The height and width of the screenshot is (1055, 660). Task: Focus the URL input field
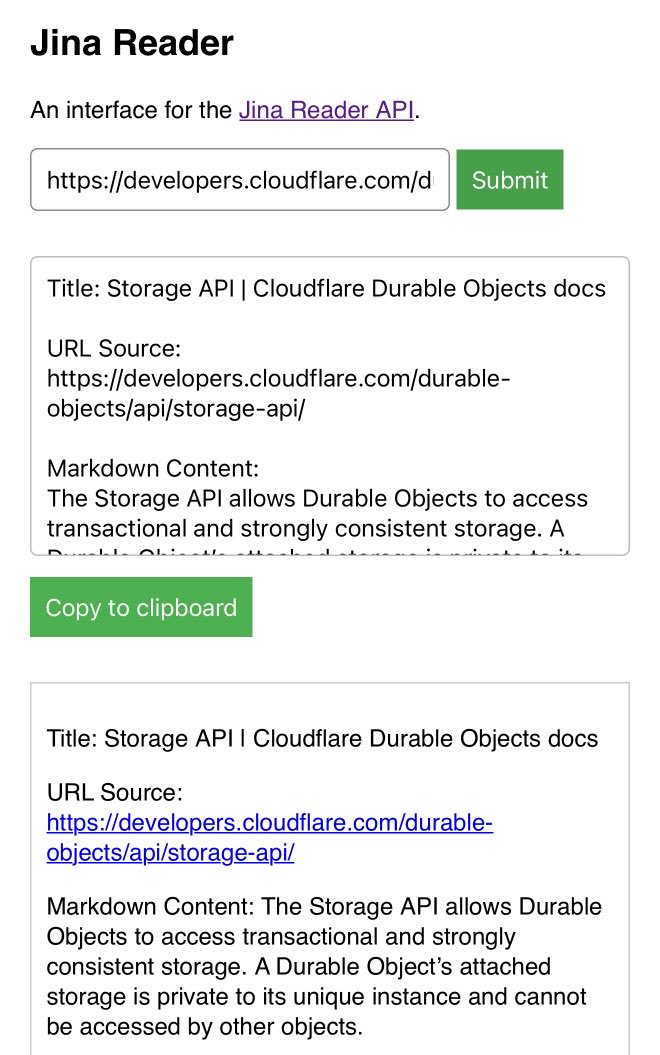(240, 180)
